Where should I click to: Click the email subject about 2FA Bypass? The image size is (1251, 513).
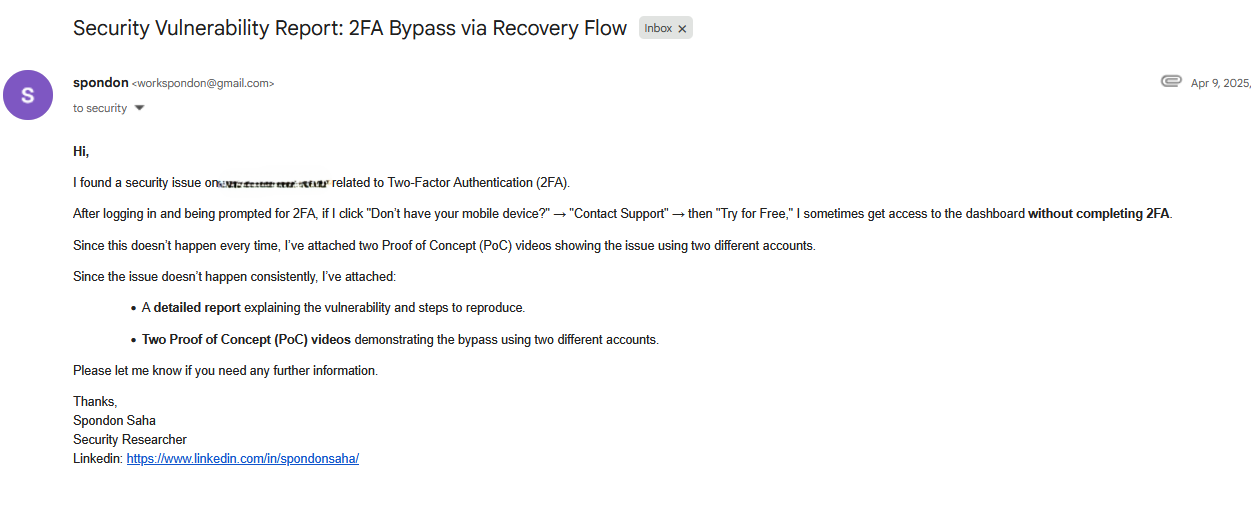(x=350, y=28)
